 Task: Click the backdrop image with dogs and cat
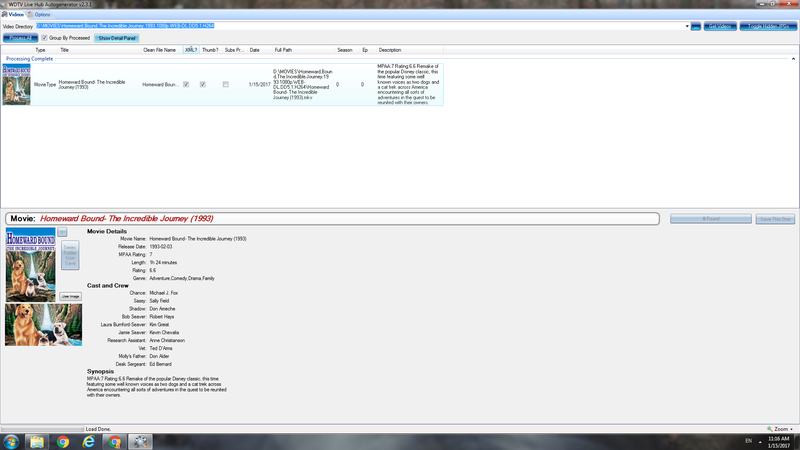43,325
